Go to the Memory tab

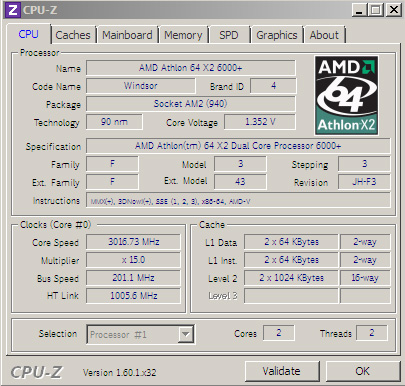(x=183, y=35)
